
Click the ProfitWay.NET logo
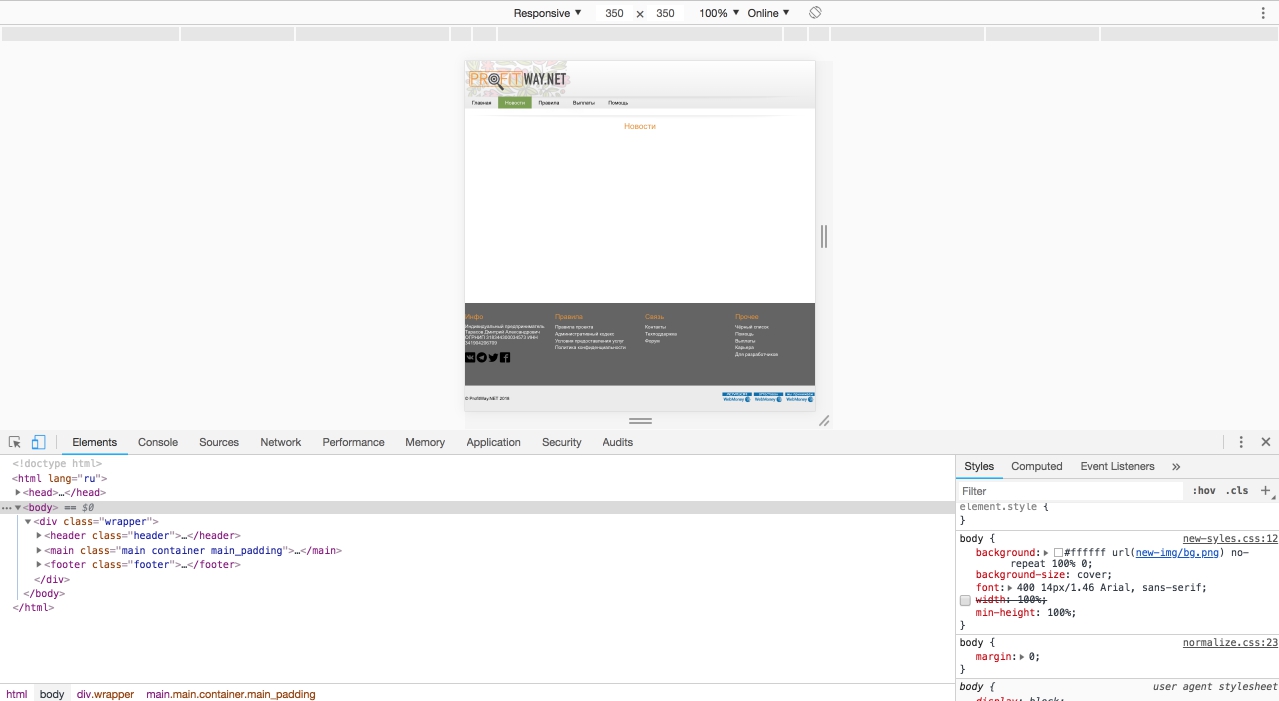pyautogui.click(x=517, y=79)
